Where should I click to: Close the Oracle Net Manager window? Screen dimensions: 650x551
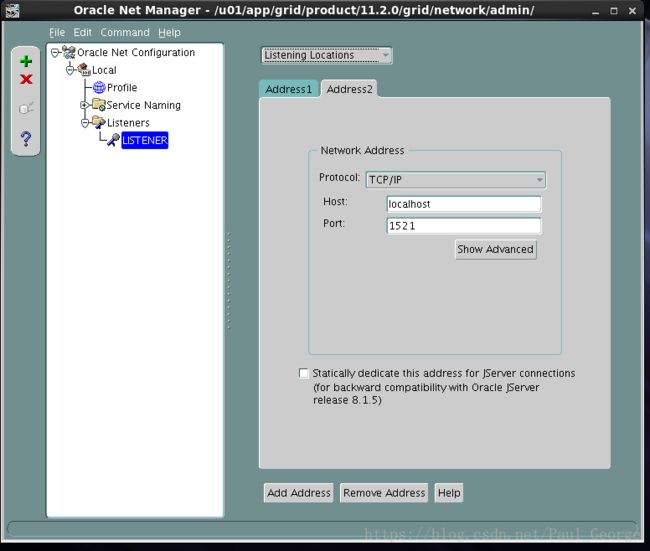coord(632,11)
